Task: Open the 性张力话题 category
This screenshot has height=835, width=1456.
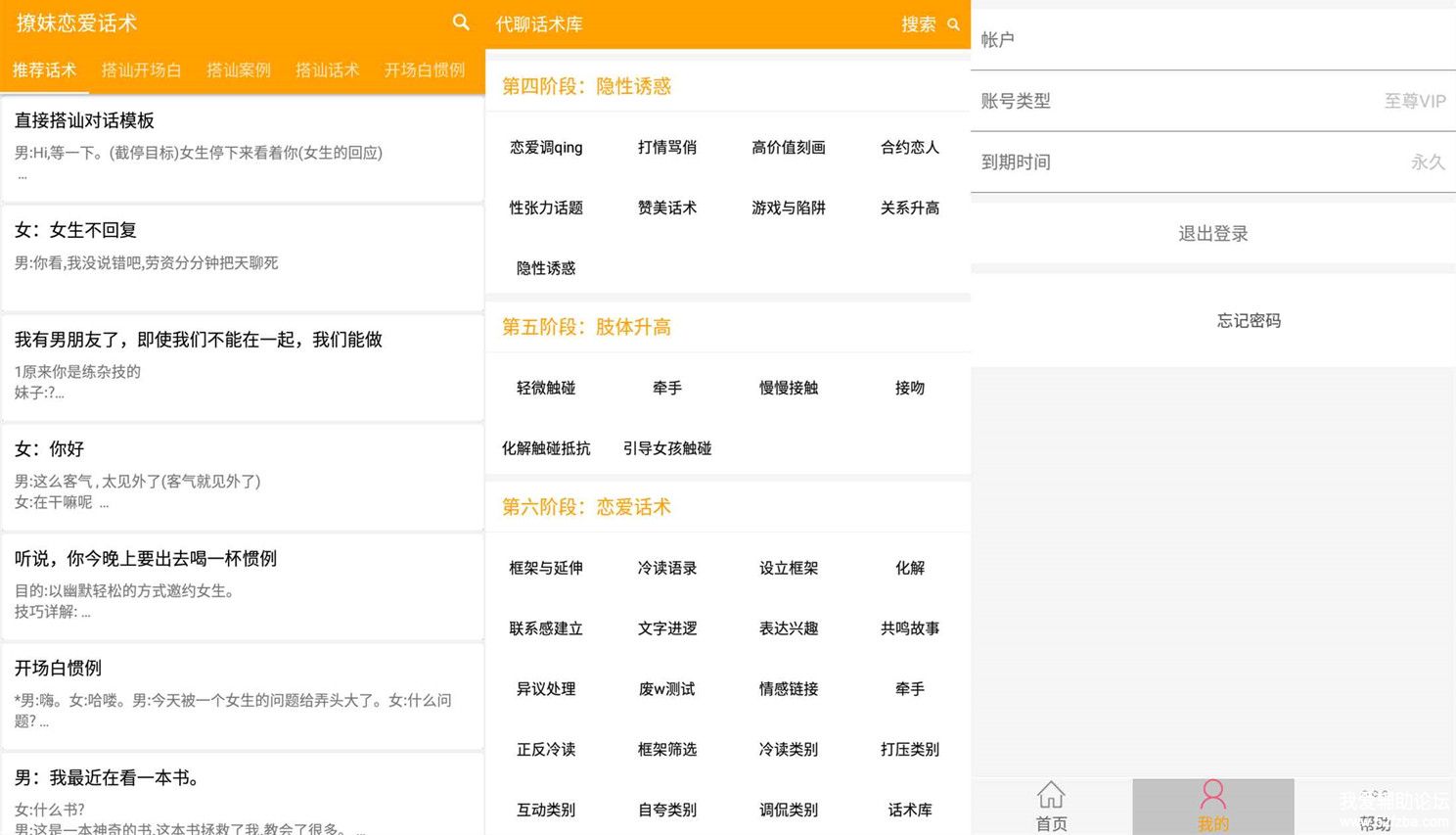Action: click(x=546, y=208)
